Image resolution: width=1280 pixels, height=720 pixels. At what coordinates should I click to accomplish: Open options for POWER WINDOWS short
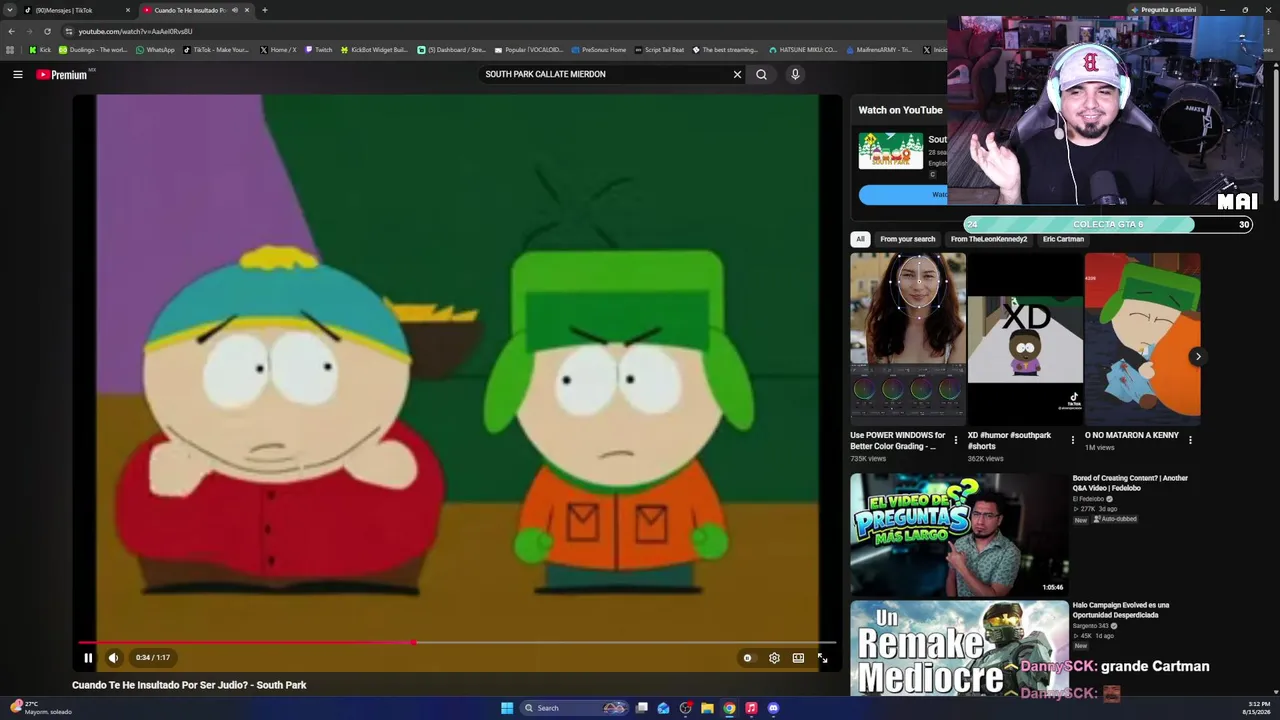point(956,440)
